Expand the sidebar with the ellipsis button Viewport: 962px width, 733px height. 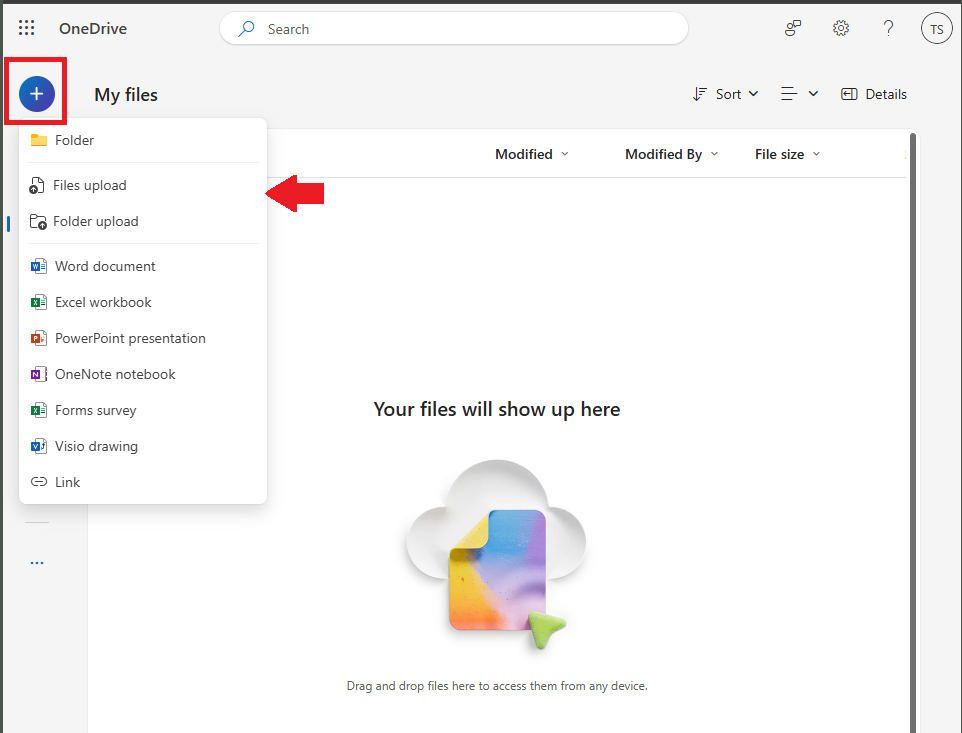[37, 562]
